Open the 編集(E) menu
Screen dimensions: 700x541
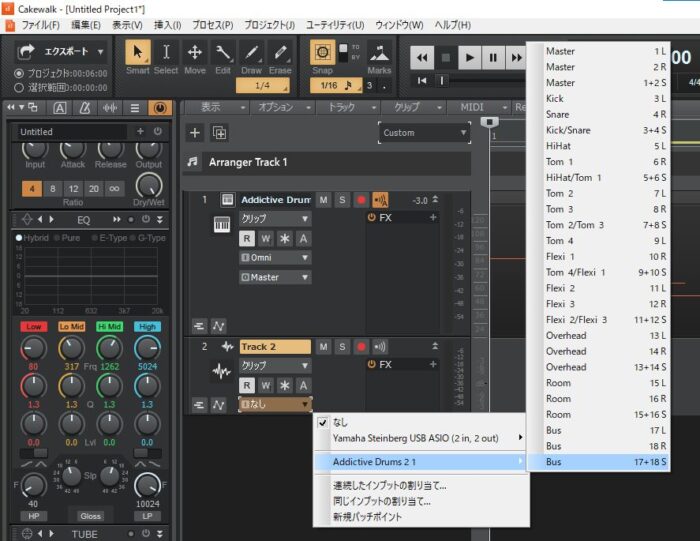tap(86, 25)
